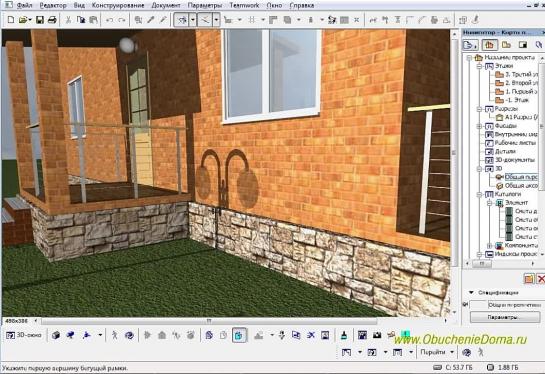Screen dimensions: 545x374
Task: Toggle the arrow selection tool button
Action: (181, 20)
